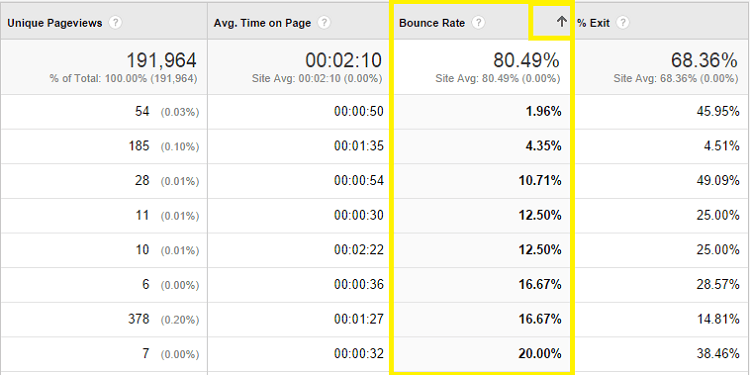Click help icon beside Unique Pageviews
Screen dimensions: 750x375
point(115,22)
